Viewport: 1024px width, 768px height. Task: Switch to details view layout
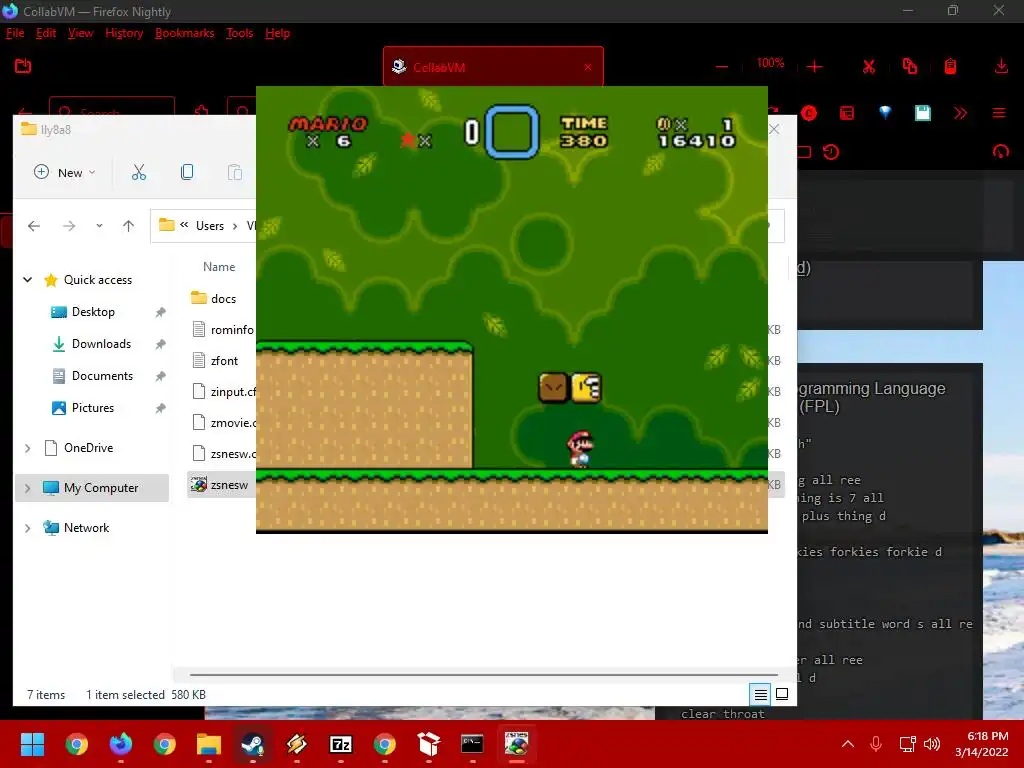761,695
